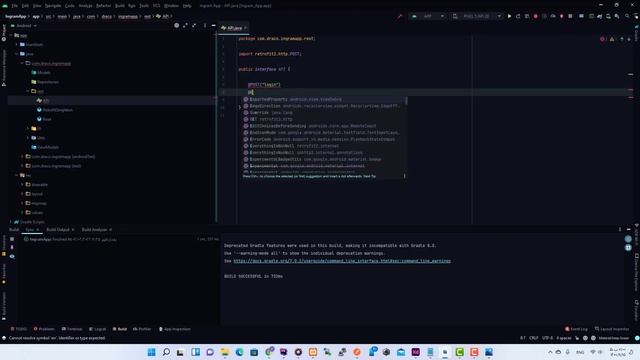Open Windows Start menu
The width and height of the screenshot is (640, 360).
pos(151,352)
